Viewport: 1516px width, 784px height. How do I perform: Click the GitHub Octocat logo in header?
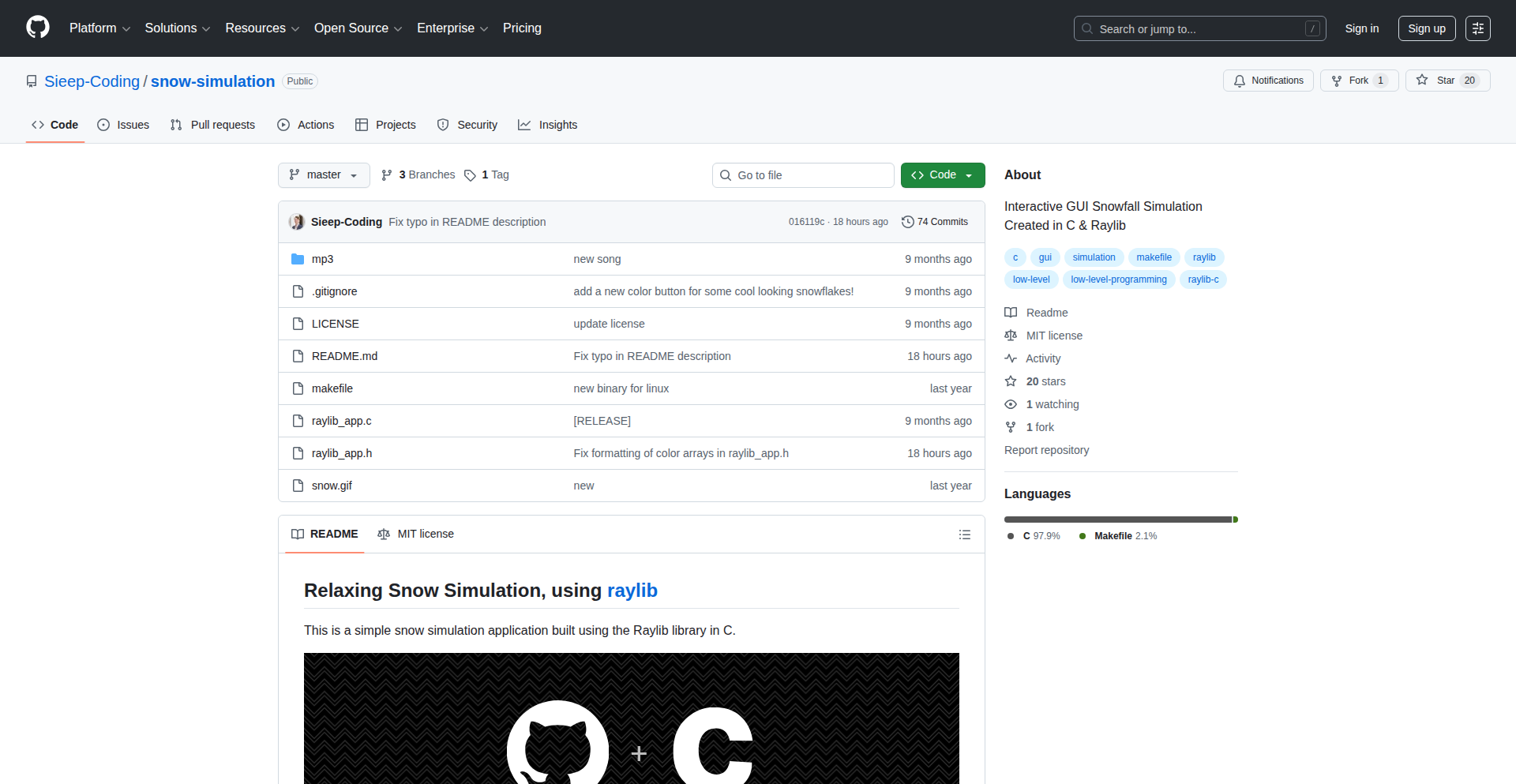(38, 28)
